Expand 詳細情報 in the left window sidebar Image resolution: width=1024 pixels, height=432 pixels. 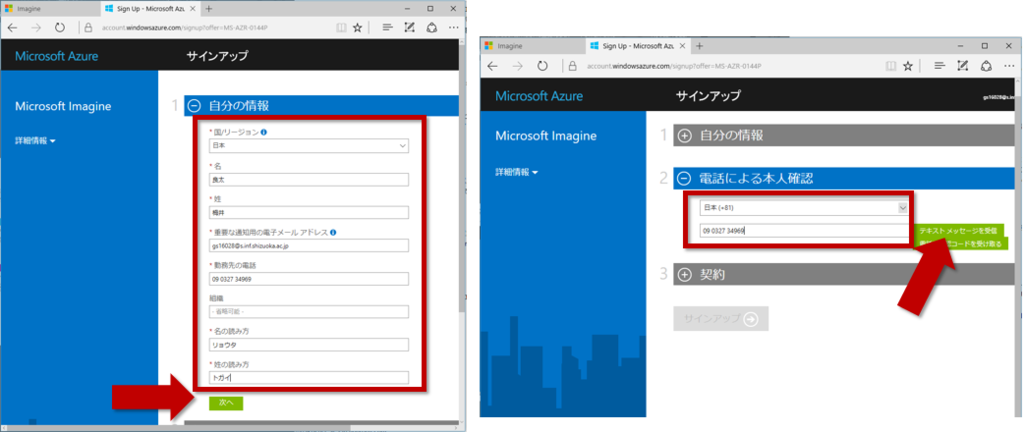35,140
